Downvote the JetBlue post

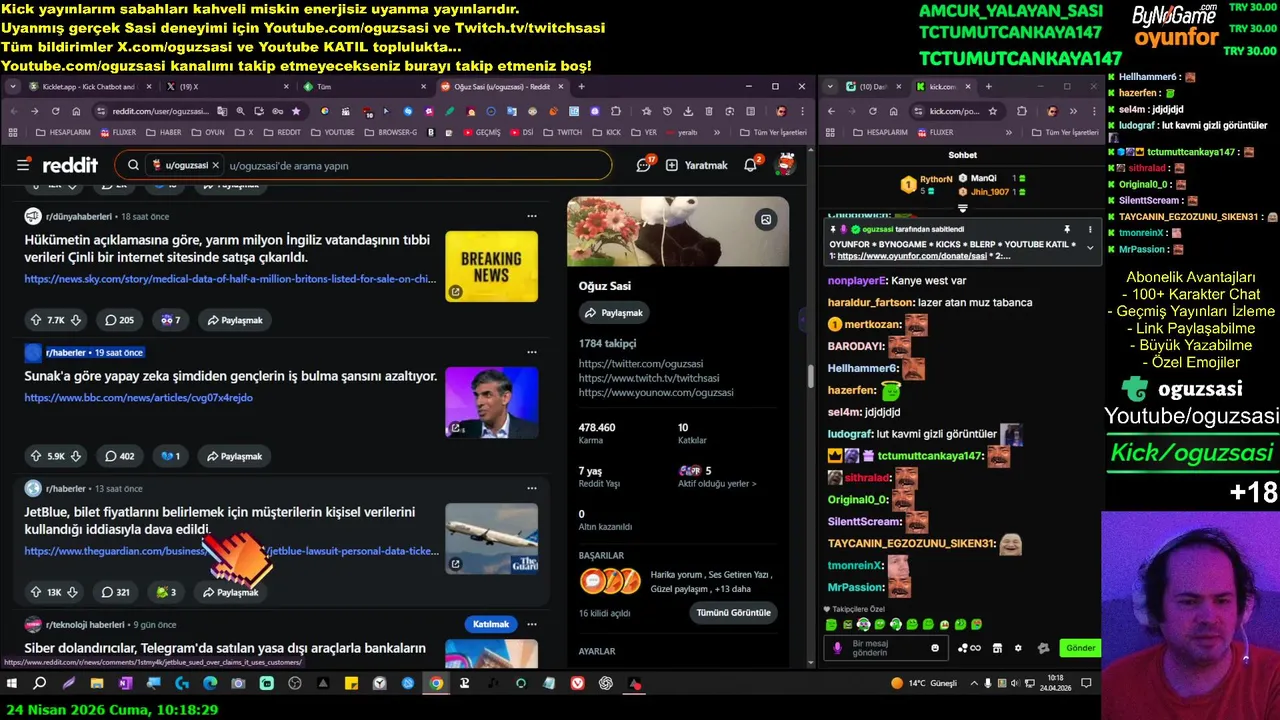click(x=72, y=592)
